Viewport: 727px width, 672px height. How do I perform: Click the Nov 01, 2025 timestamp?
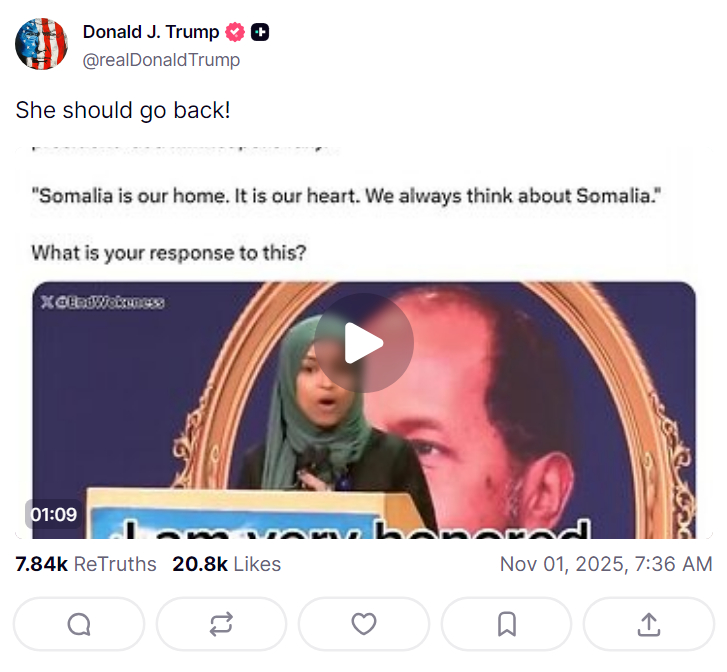click(x=606, y=564)
